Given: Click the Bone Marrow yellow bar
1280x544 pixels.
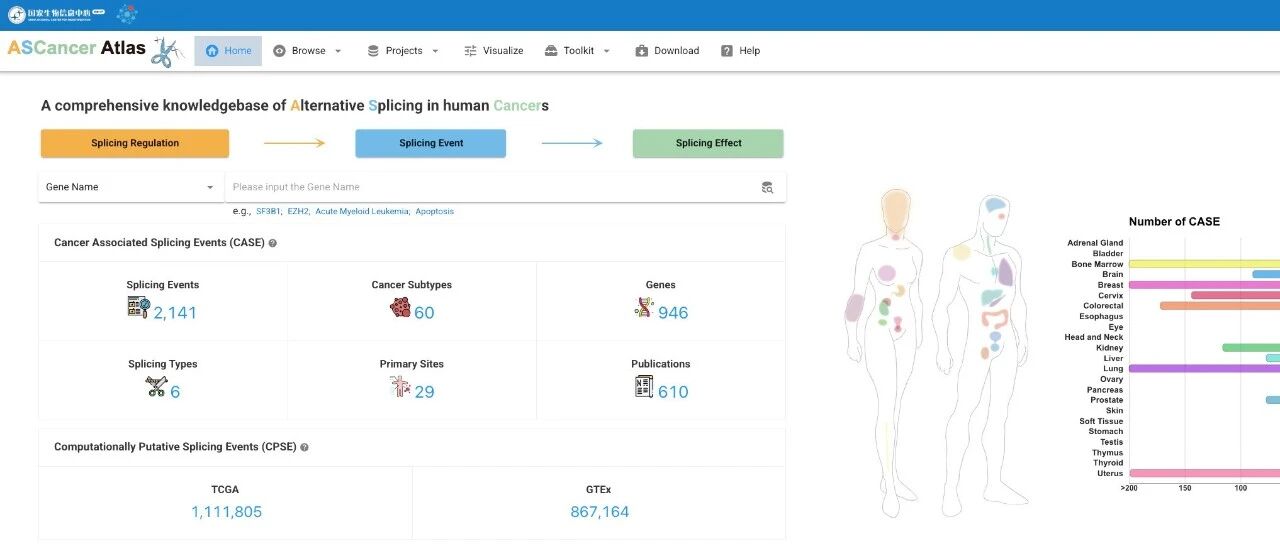Looking at the screenshot, I should click(x=1205, y=264).
